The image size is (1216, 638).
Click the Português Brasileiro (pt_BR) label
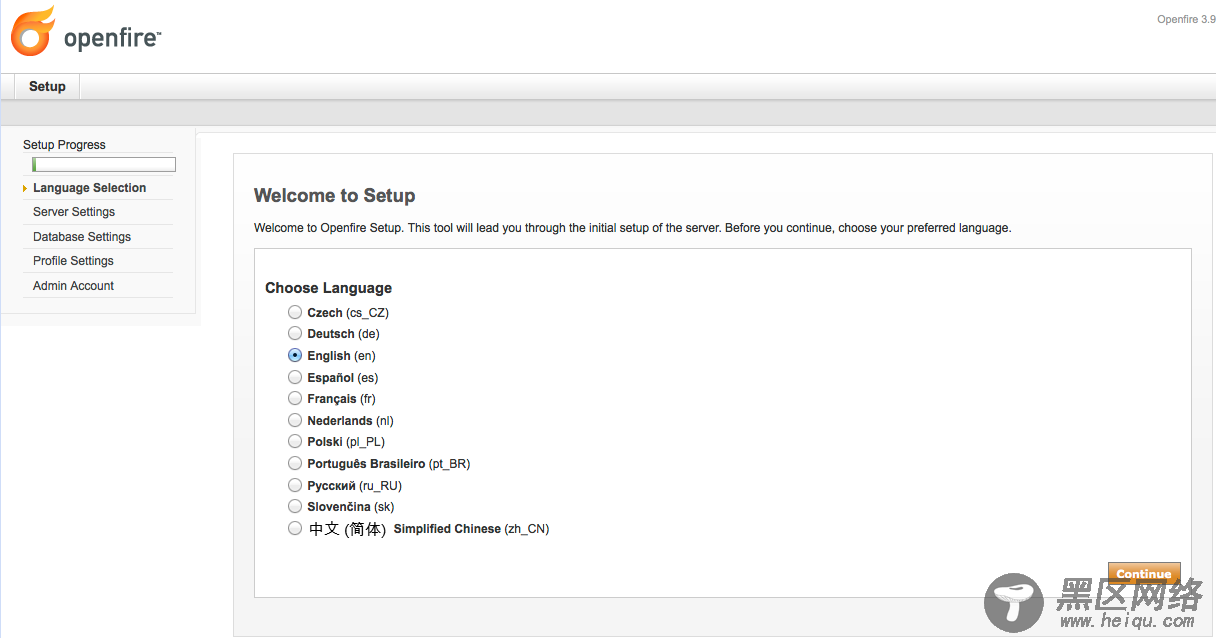pos(389,464)
